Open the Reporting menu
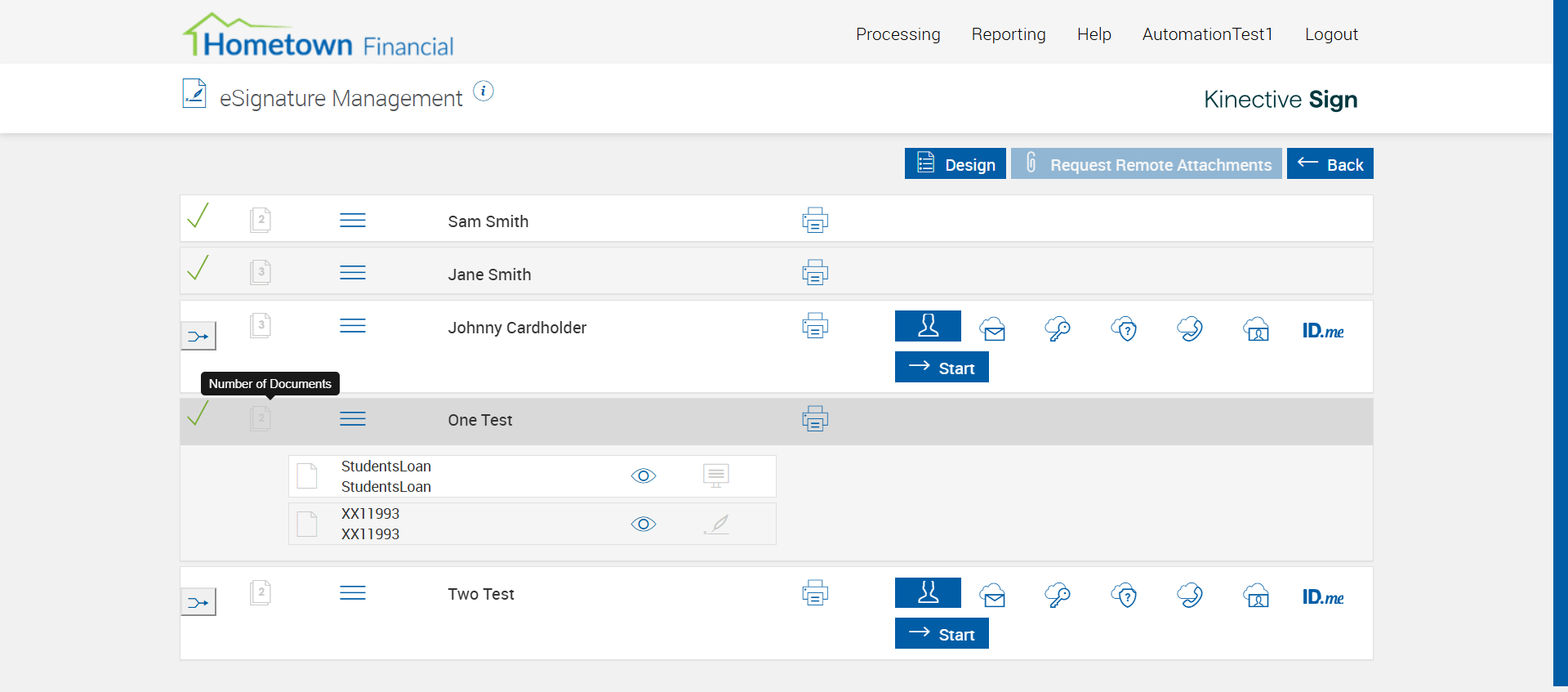 [x=1009, y=34]
